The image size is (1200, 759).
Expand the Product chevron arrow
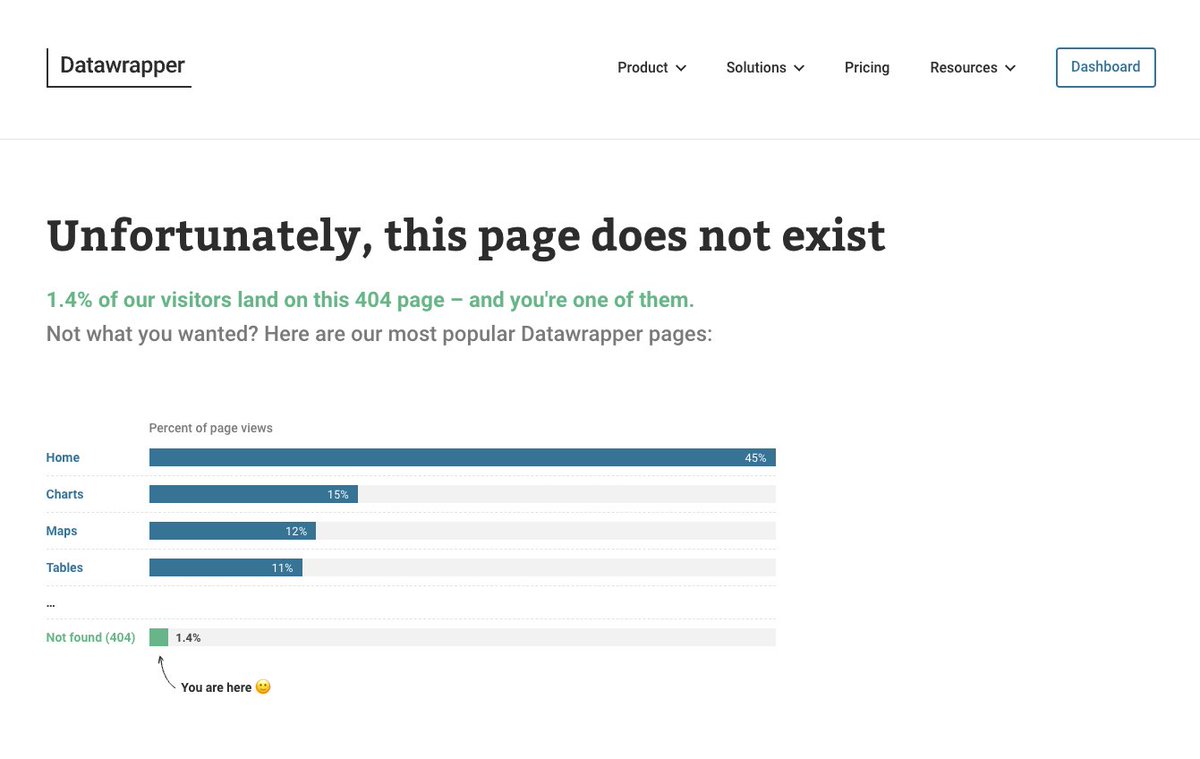(681, 68)
